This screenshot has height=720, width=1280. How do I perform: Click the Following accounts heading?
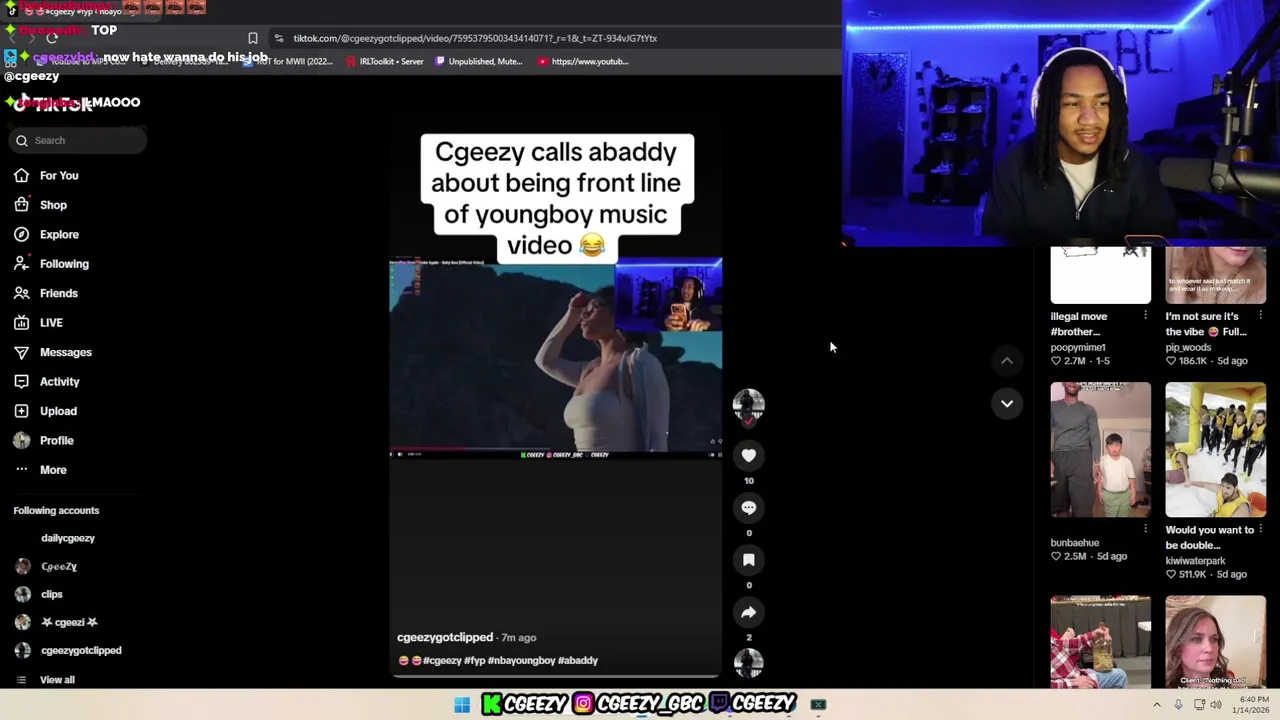[56, 511]
